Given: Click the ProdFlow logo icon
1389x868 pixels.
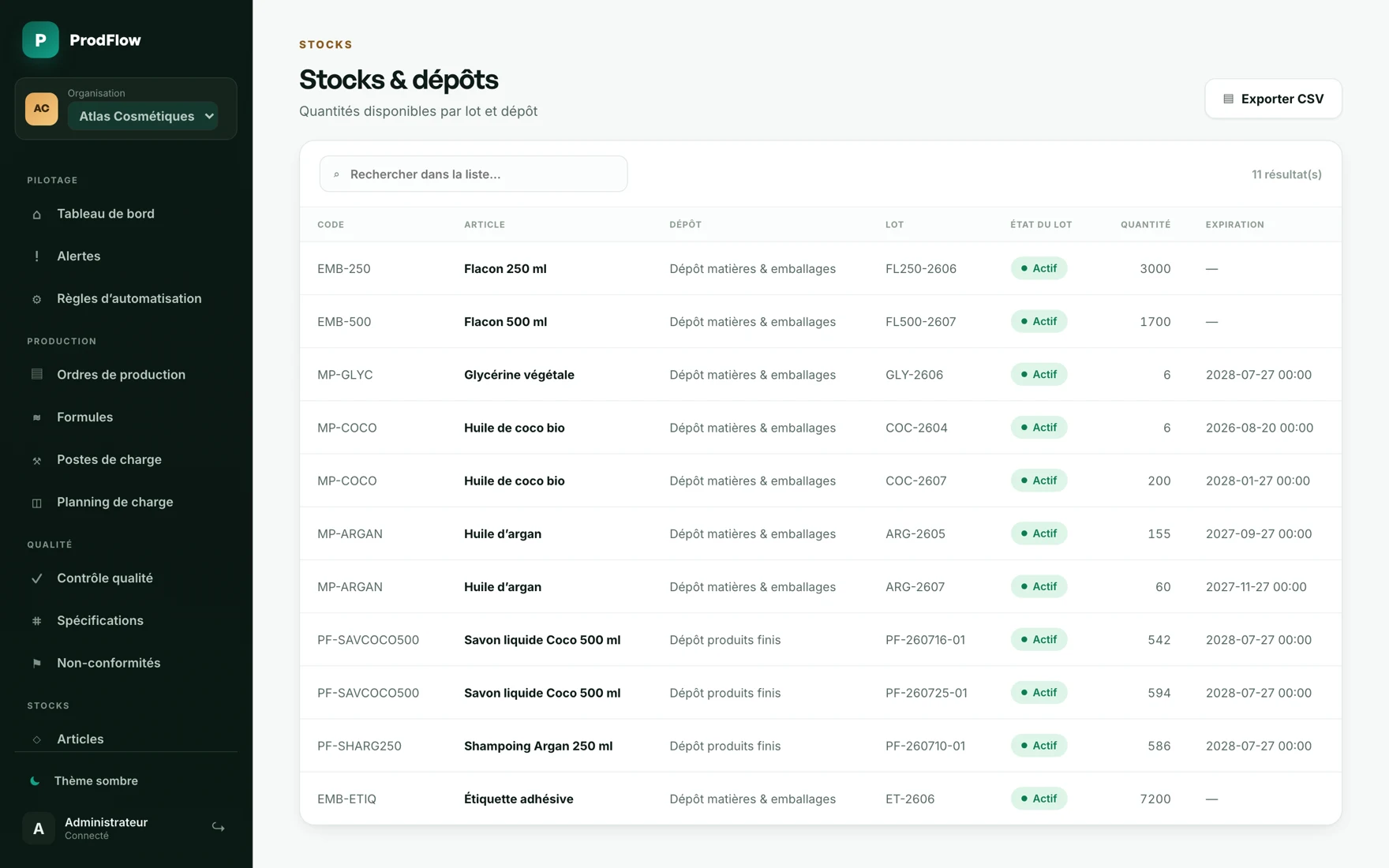Looking at the screenshot, I should (x=40, y=39).
